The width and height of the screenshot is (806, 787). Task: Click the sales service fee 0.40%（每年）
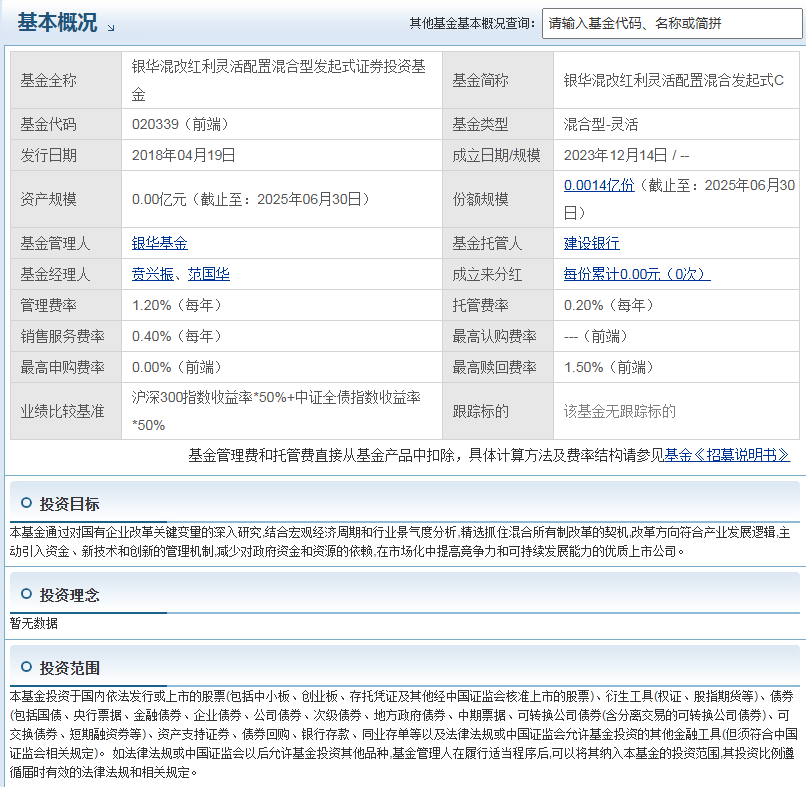coord(177,336)
